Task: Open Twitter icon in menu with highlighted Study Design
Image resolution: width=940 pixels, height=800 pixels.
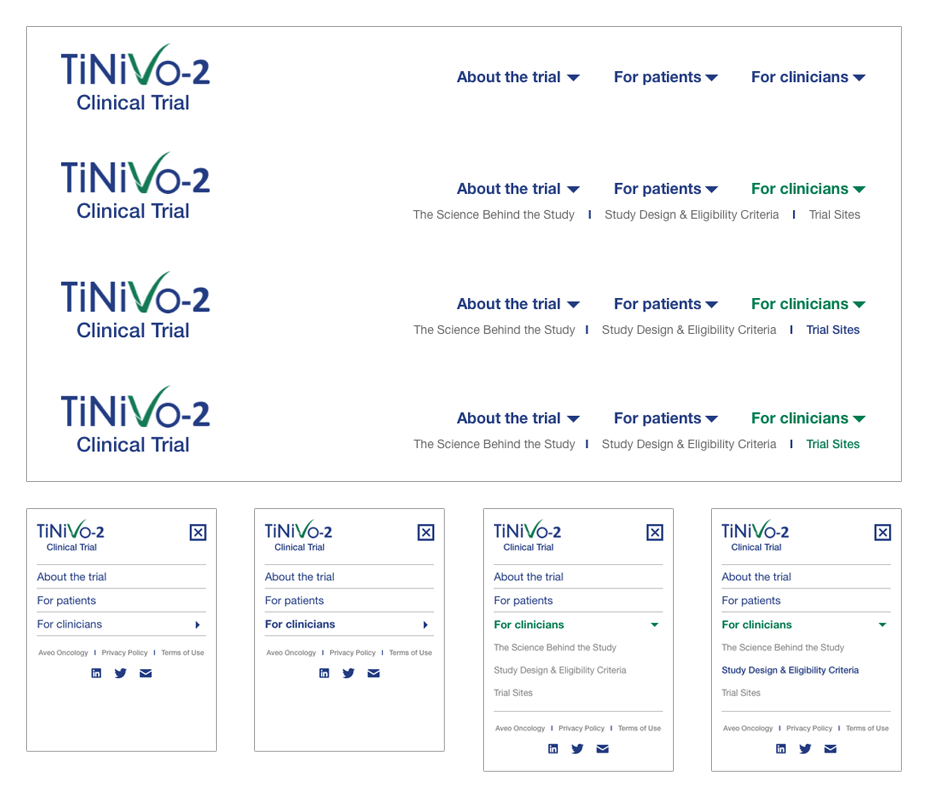Action: click(x=805, y=749)
